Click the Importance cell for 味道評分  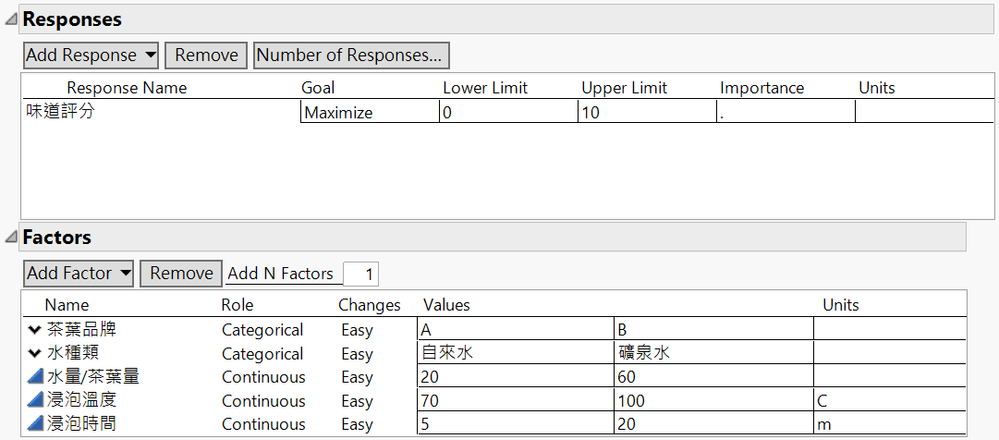(785, 113)
